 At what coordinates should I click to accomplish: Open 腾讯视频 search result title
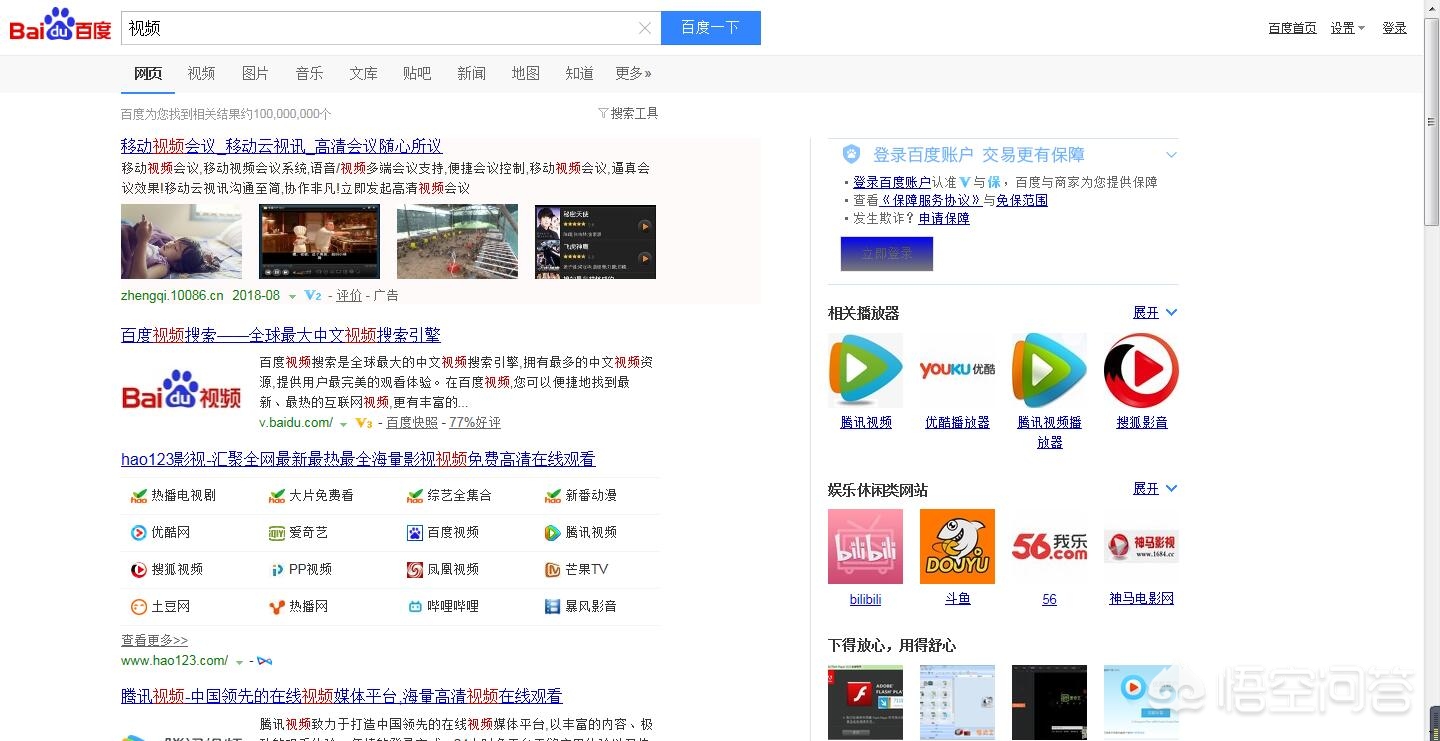tap(341, 696)
